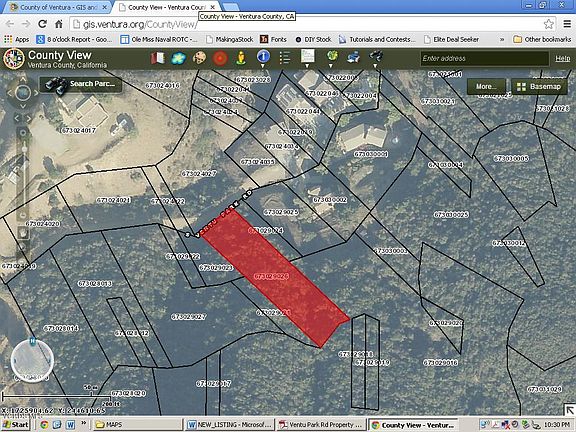576x432 pixels.
Task: Click the pan hand tool on left navigation
Action: point(22,232)
